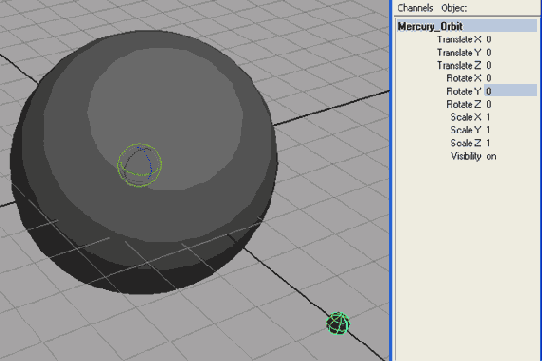
Task: Select the Rotate Y channel label
Action: (x=464, y=91)
